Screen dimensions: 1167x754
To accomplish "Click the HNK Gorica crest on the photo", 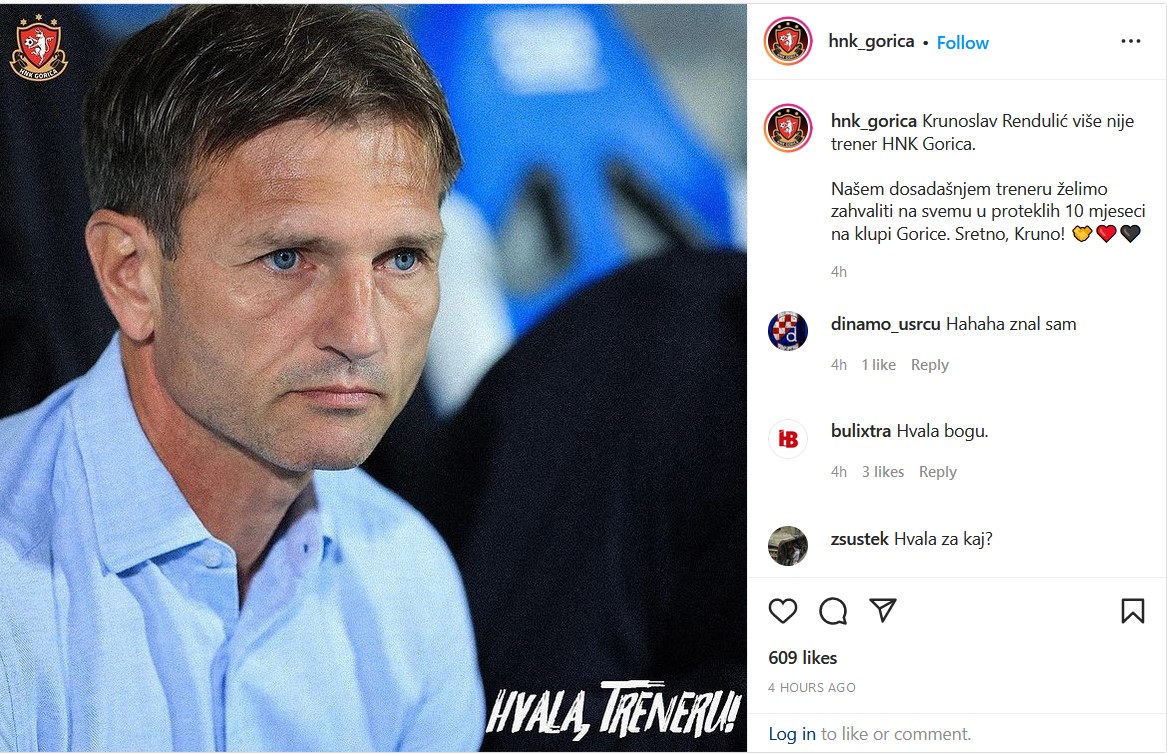I will tap(38, 47).
